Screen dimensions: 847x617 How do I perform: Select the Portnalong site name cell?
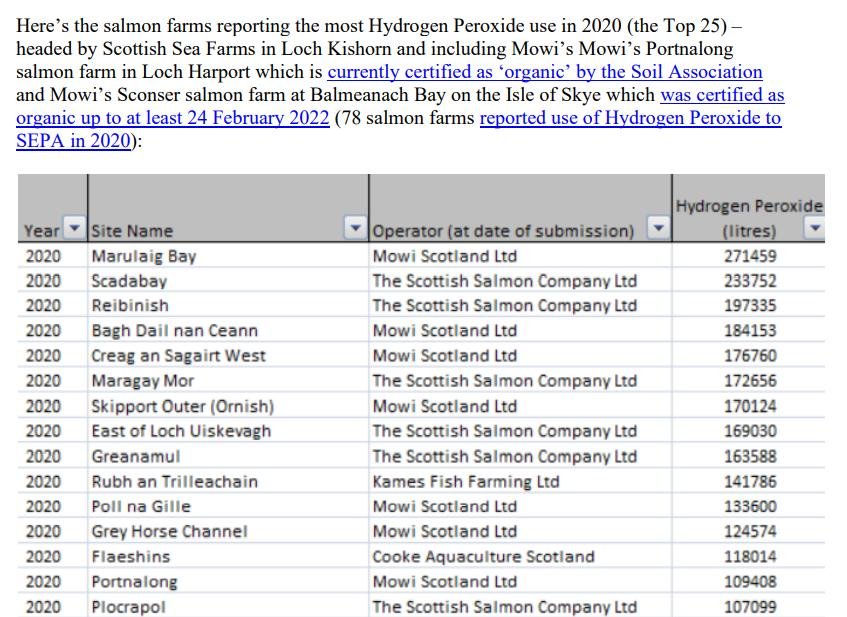pos(134,581)
